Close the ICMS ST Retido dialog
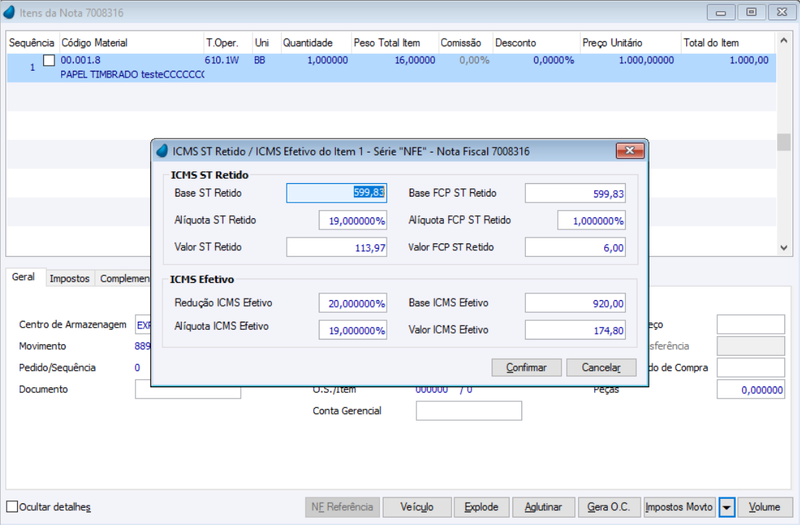Image resolution: width=800 pixels, height=525 pixels. coord(630,151)
